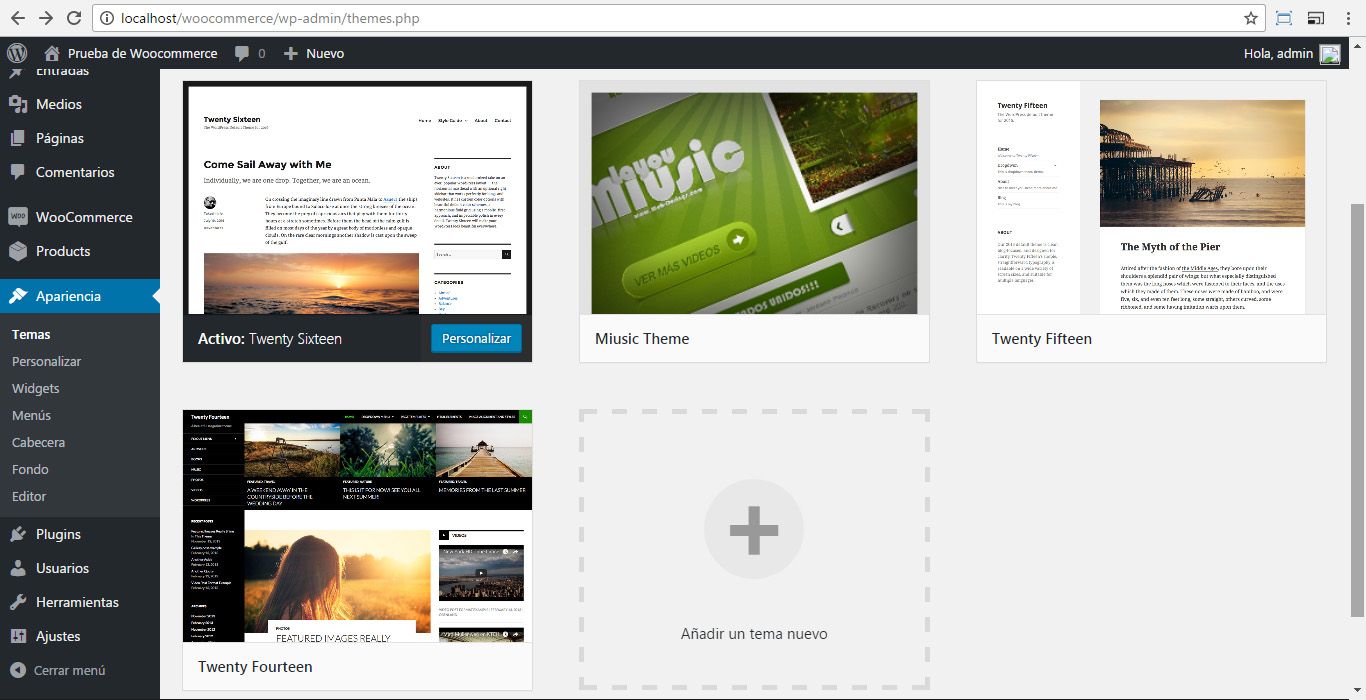The width and height of the screenshot is (1366, 700).
Task: Select Menús under Apariencia
Action: (x=32, y=415)
